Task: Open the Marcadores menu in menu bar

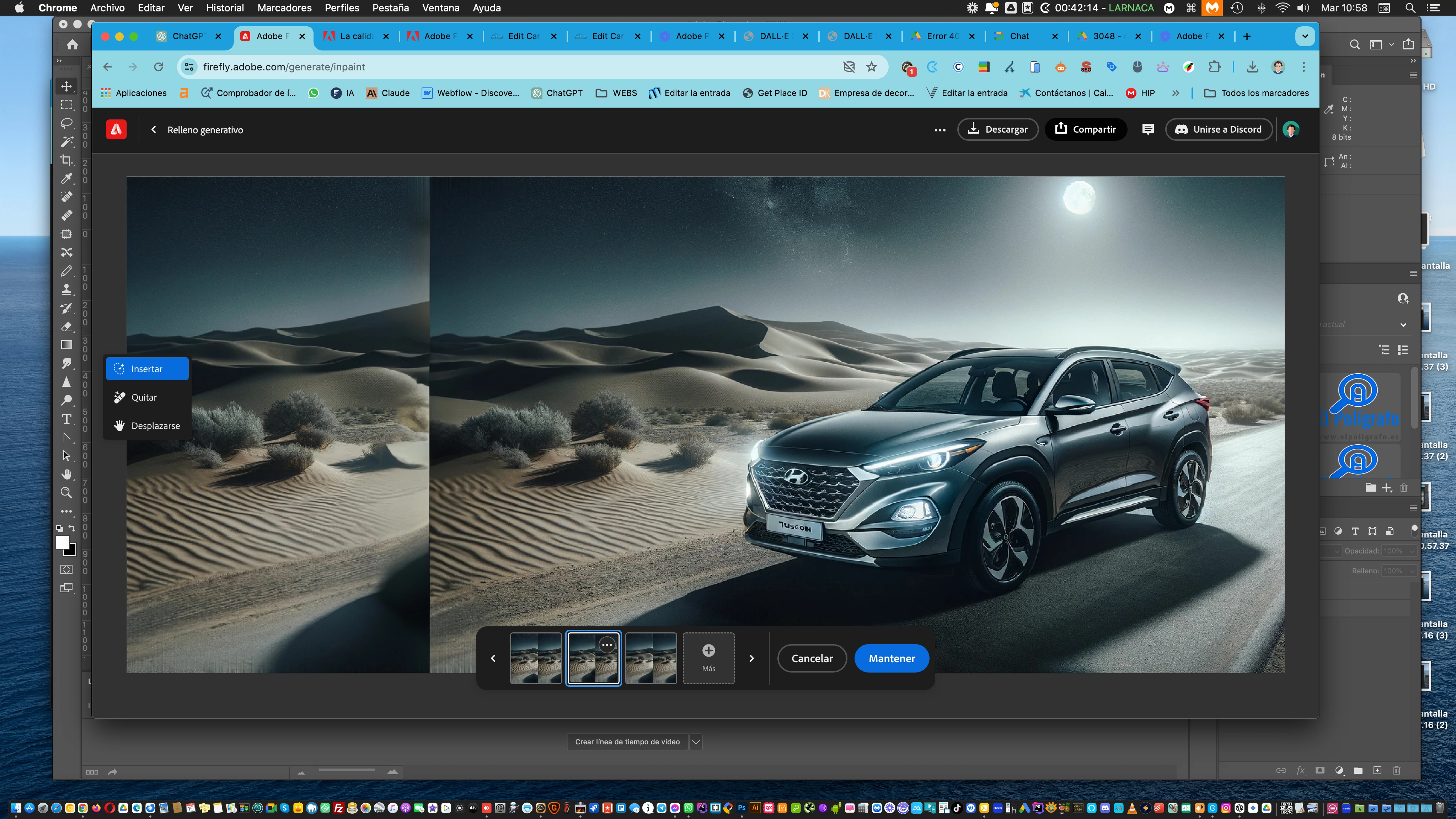Action: pyautogui.click(x=284, y=8)
